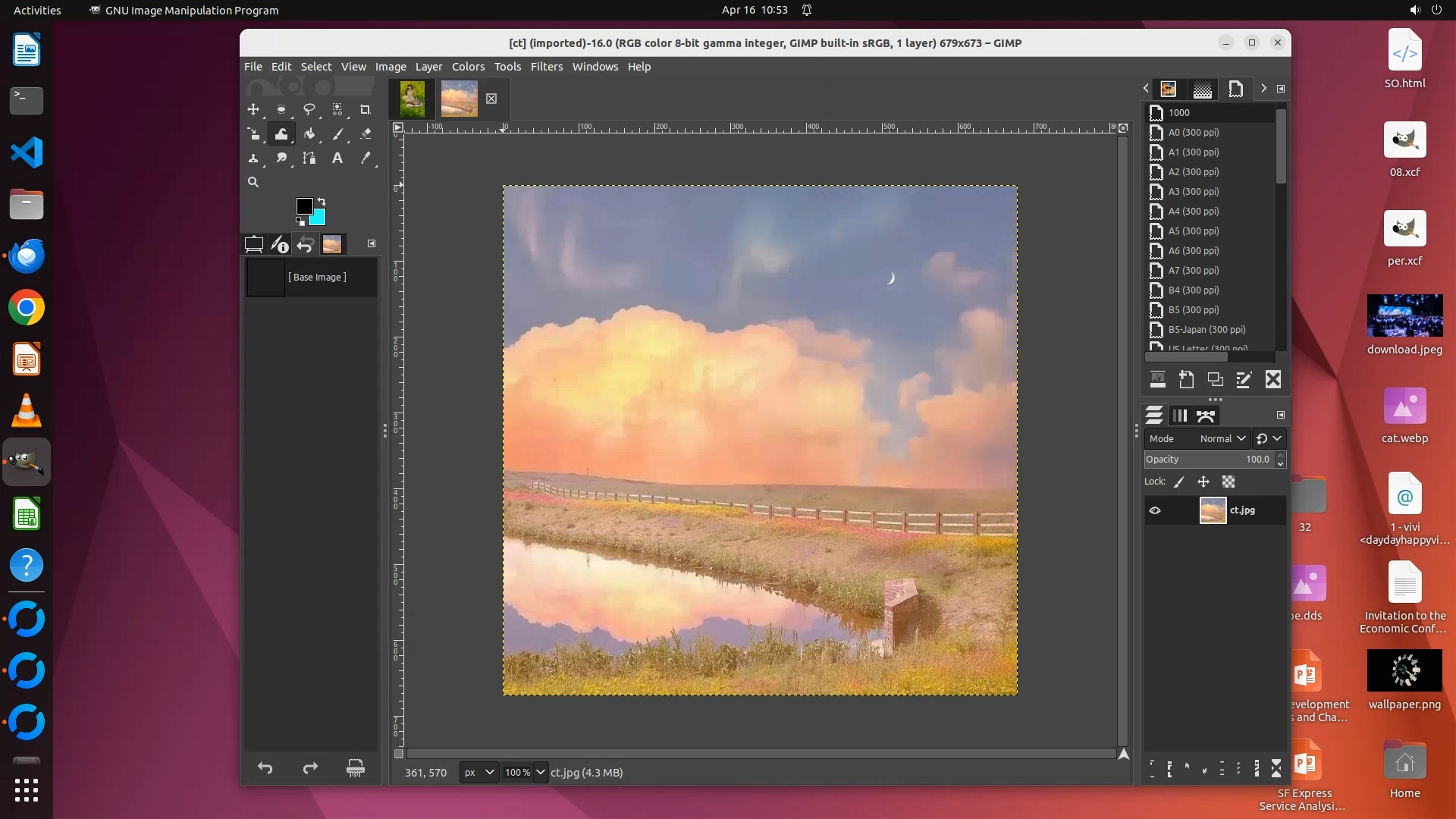Select the Free Select lasso tool
1456x819 pixels.
coord(309,110)
